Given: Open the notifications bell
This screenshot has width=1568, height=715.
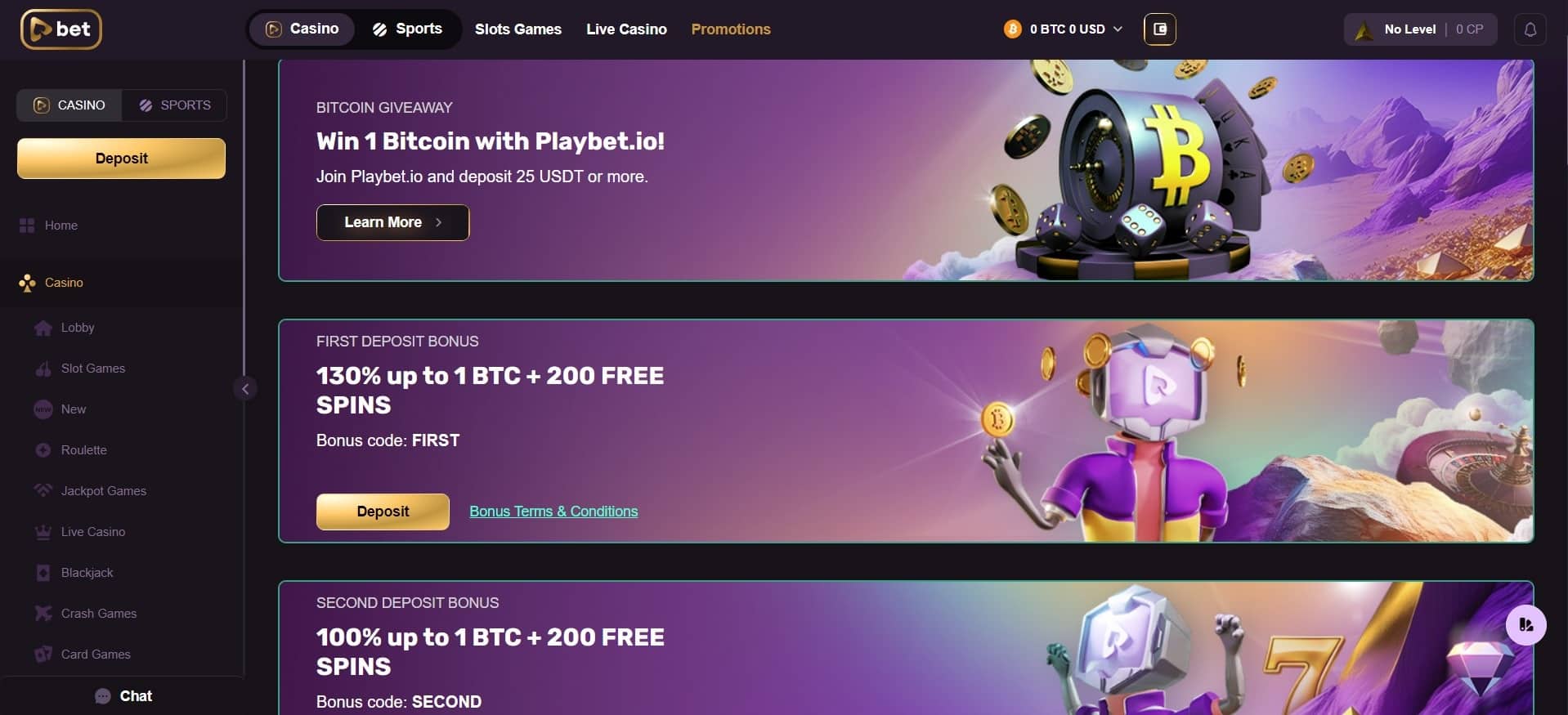Looking at the screenshot, I should pos(1530,29).
